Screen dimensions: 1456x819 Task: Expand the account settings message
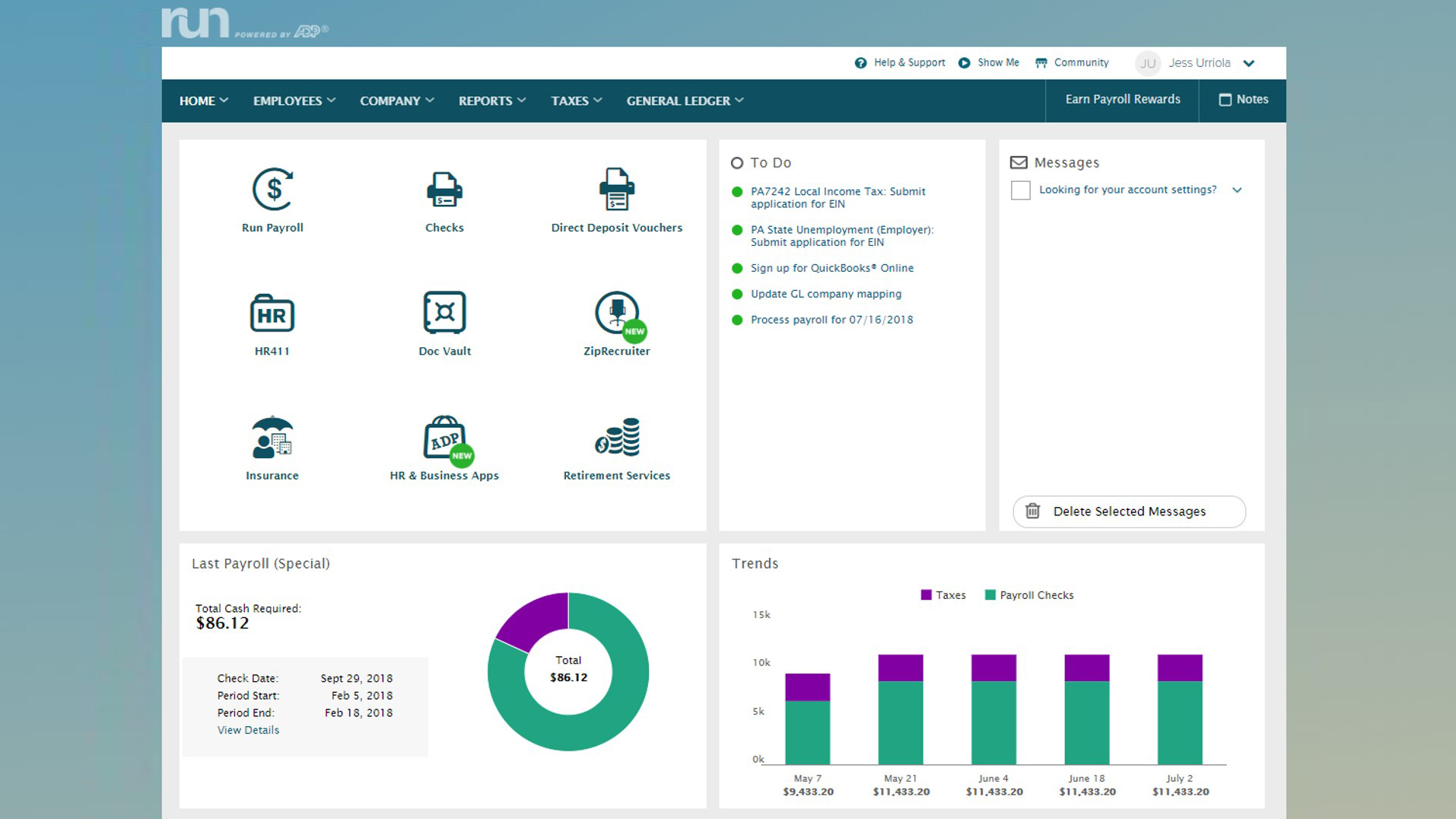tap(1238, 190)
